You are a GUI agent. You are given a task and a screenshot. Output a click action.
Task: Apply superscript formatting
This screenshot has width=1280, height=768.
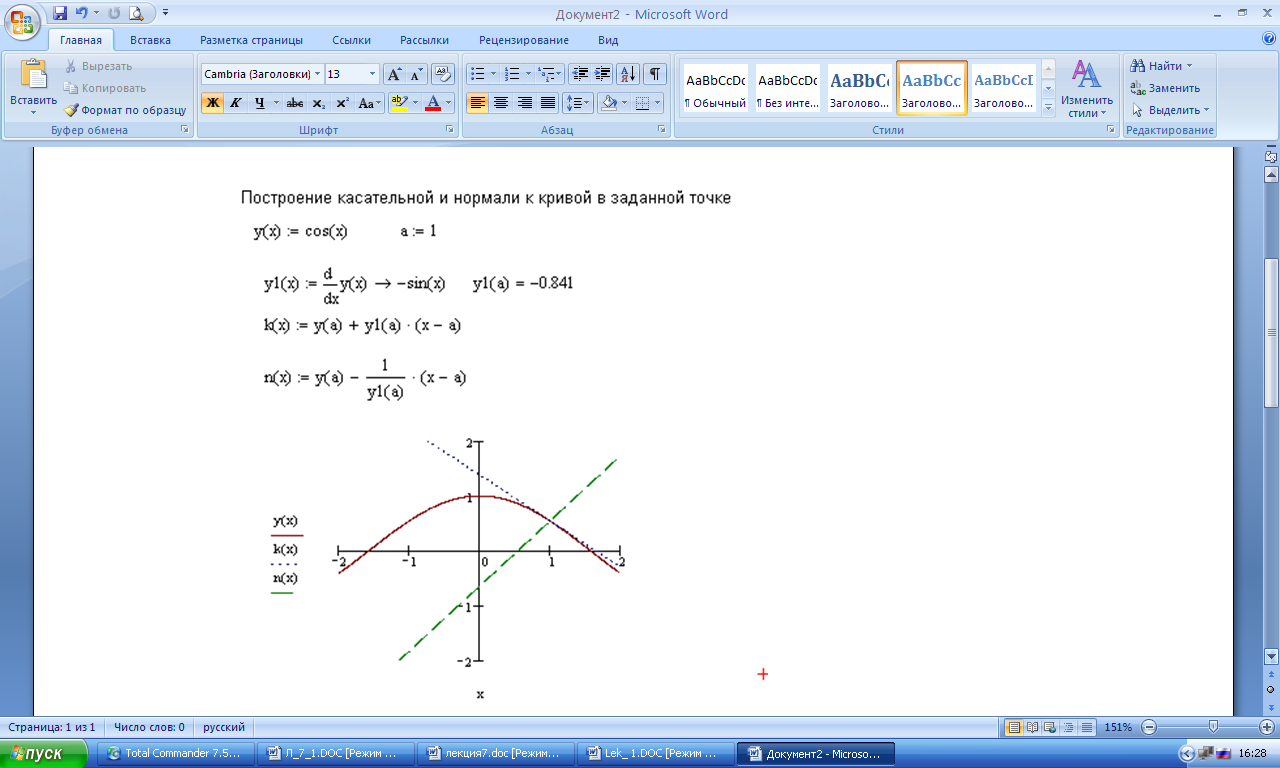[x=341, y=103]
